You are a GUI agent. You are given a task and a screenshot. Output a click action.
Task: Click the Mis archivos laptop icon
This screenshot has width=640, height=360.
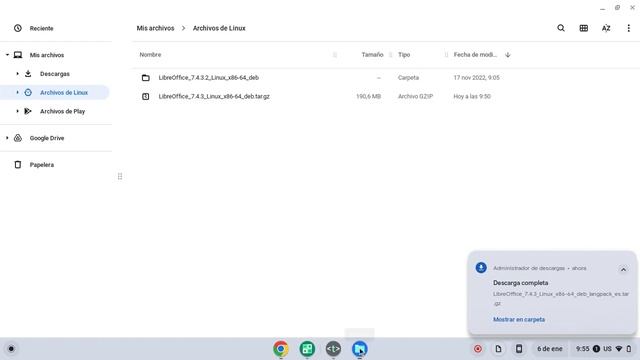click(x=18, y=55)
